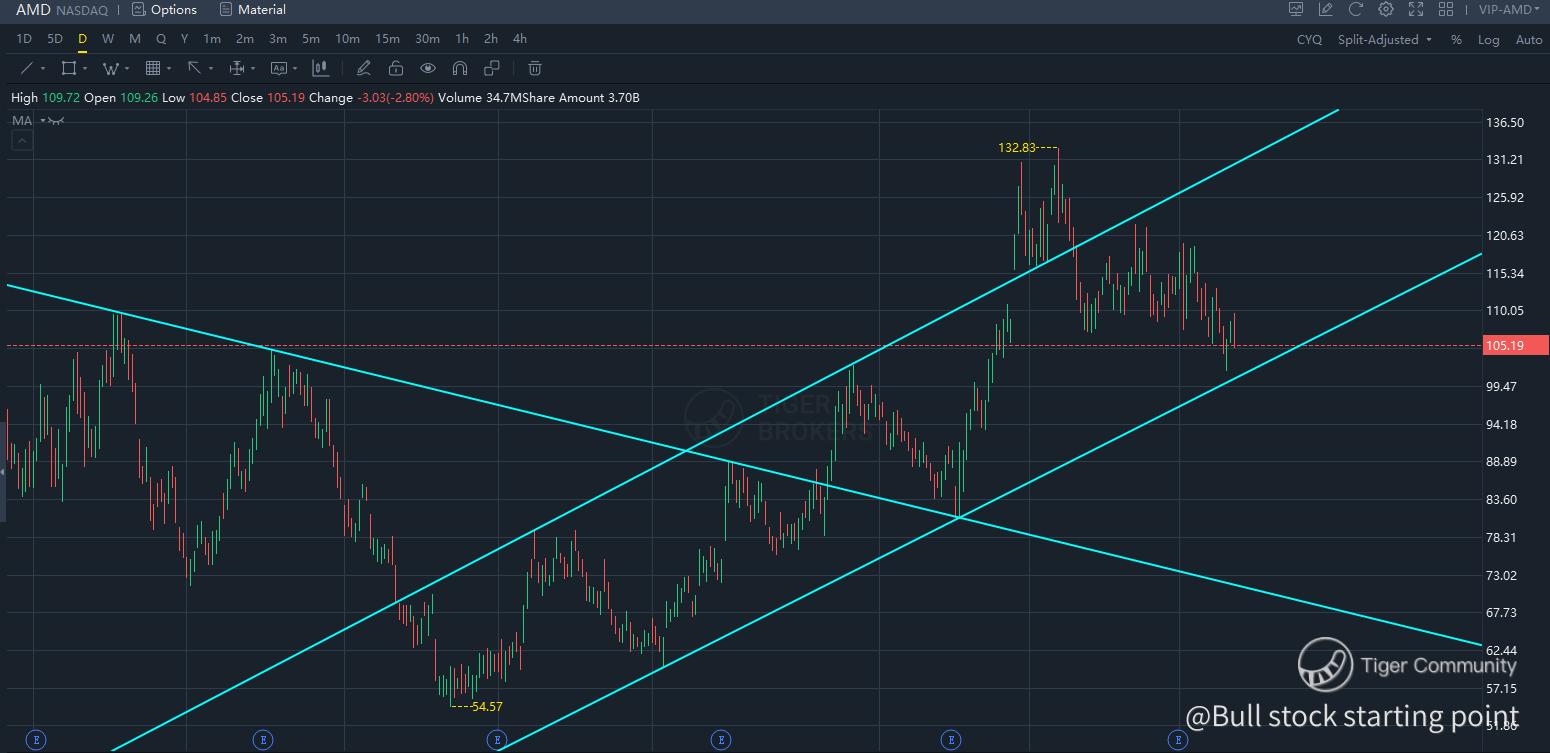Viewport: 1550px width, 753px height.
Task: Delete all drawings with trash icon
Action: (535, 68)
